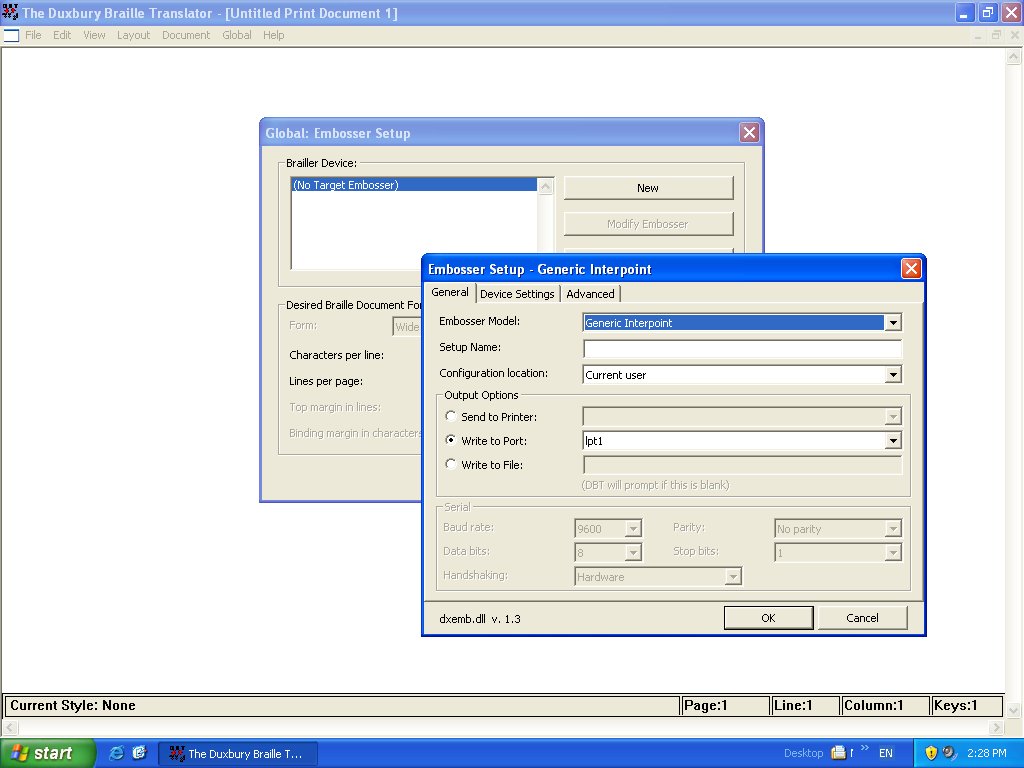Open the Handshaking dropdown

coord(733,577)
